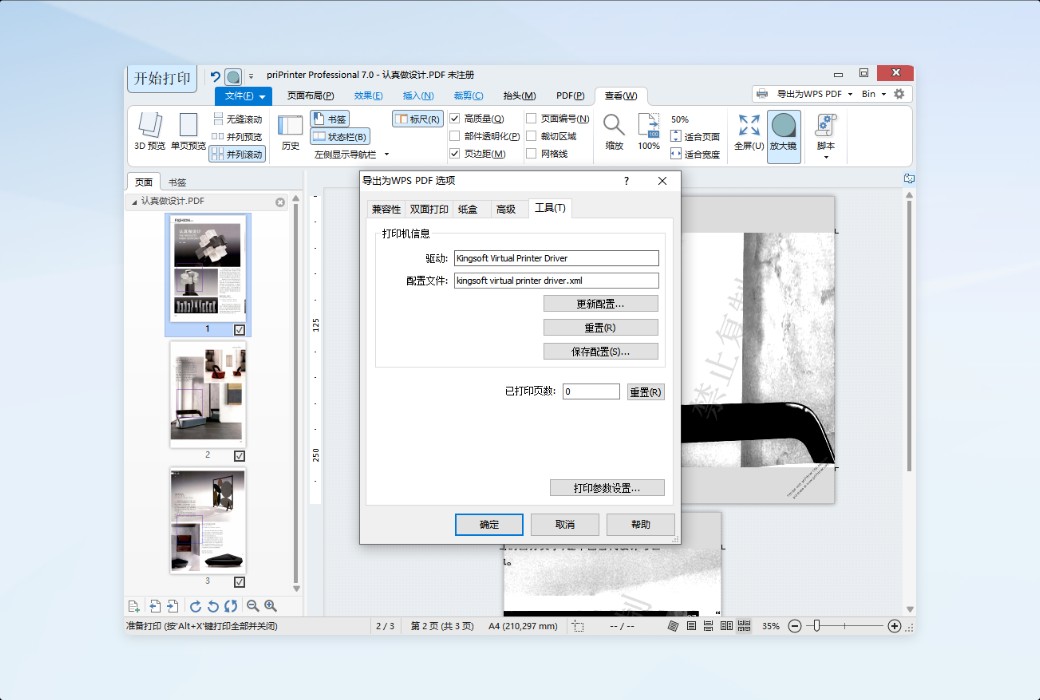Click the 保存配置(S)... button
The width and height of the screenshot is (1040, 700).
click(x=600, y=352)
